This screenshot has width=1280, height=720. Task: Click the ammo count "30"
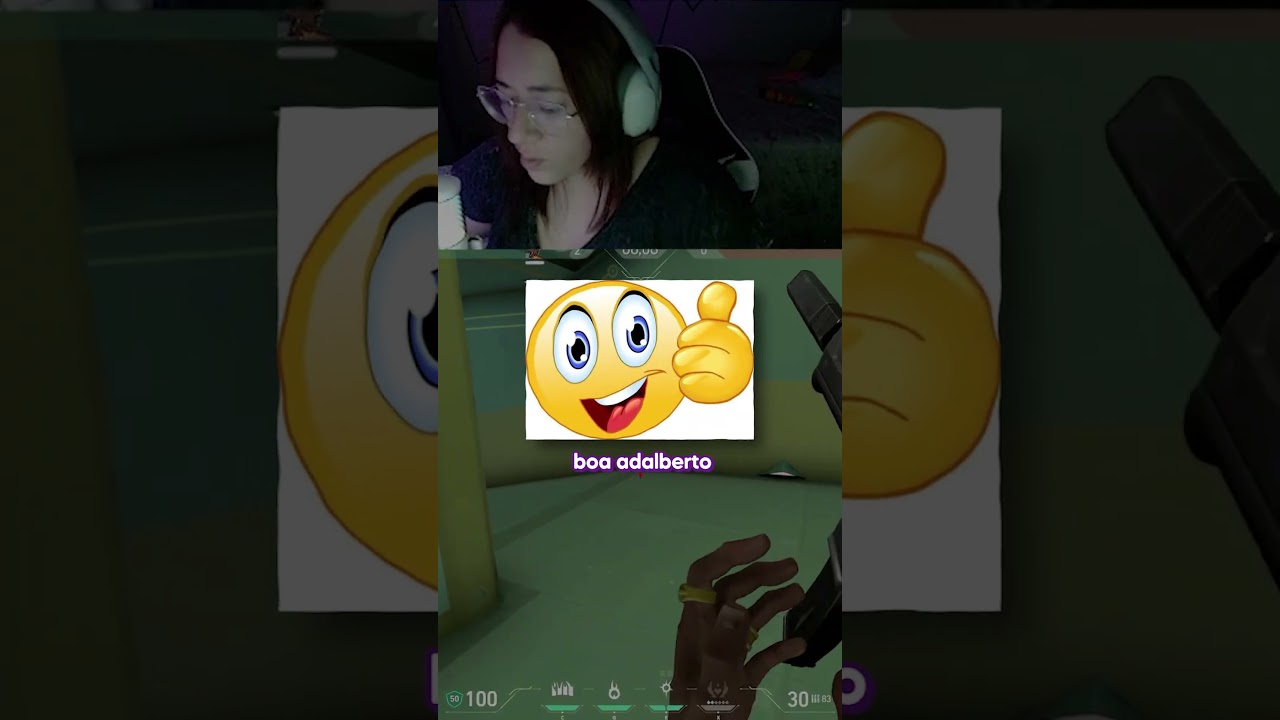[798, 699]
